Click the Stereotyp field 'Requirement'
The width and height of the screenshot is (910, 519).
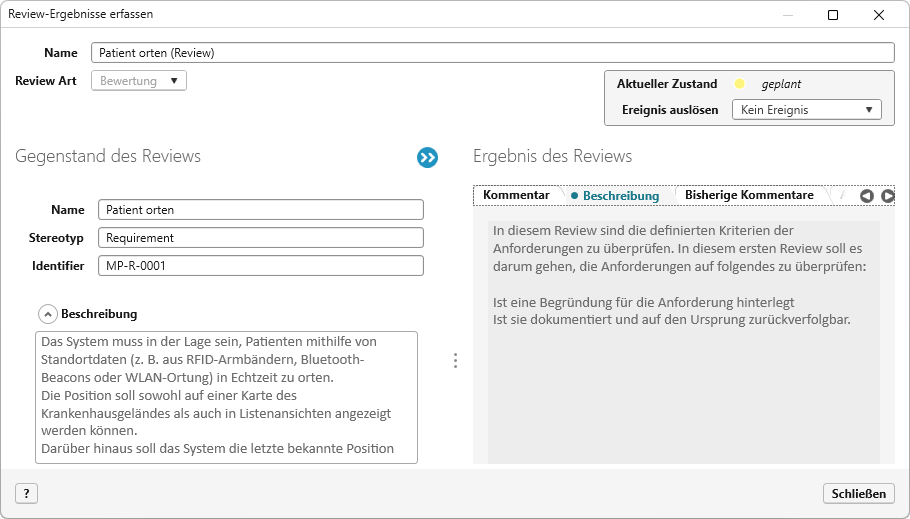pos(261,237)
